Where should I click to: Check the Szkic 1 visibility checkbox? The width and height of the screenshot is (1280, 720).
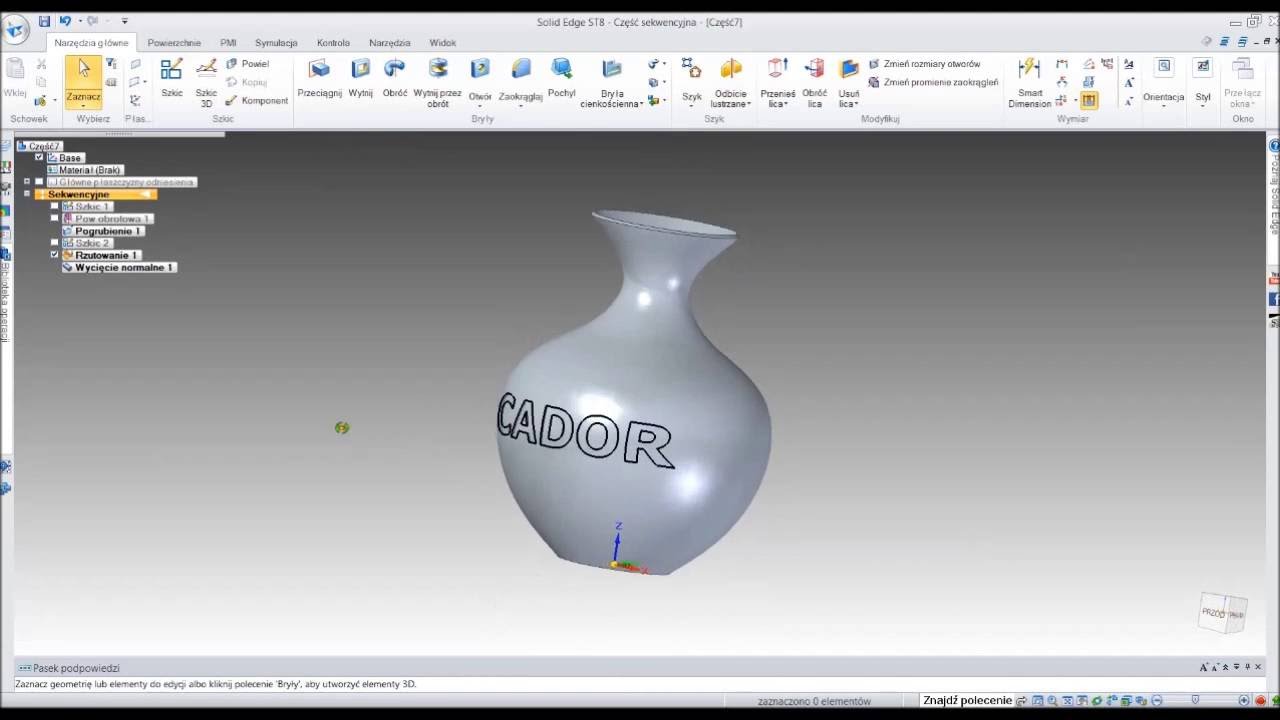55,206
